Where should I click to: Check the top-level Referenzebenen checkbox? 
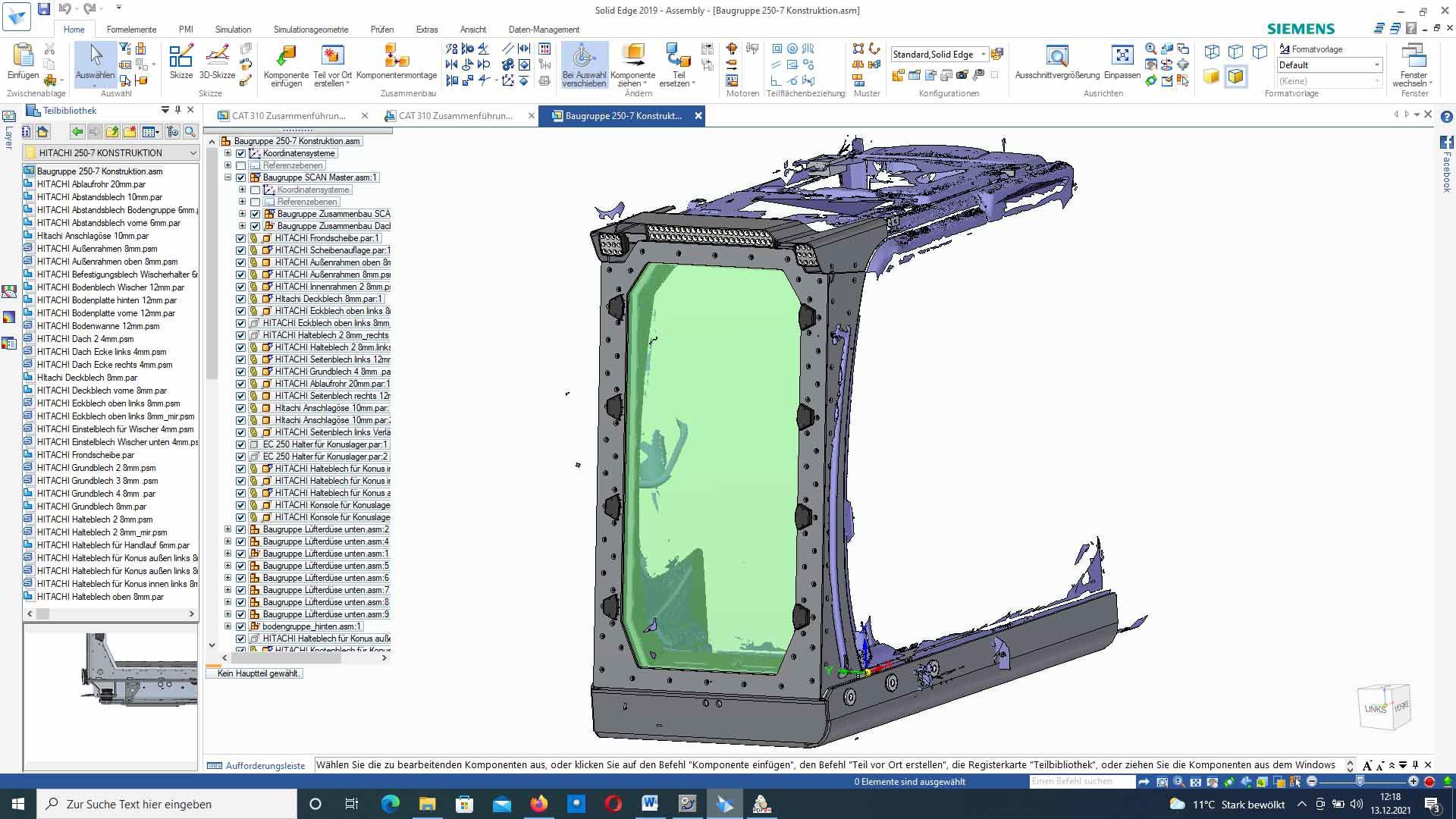click(x=241, y=165)
